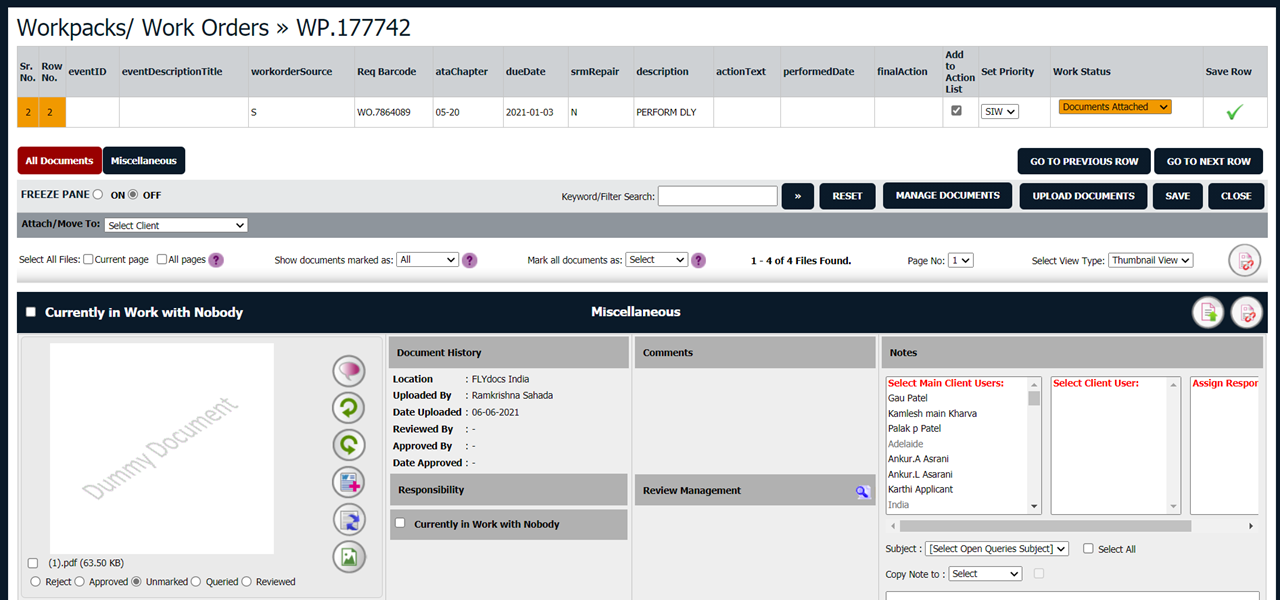
Task: Check the Current page select-all checkbox
Action: pyautogui.click(x=89, y=260)
